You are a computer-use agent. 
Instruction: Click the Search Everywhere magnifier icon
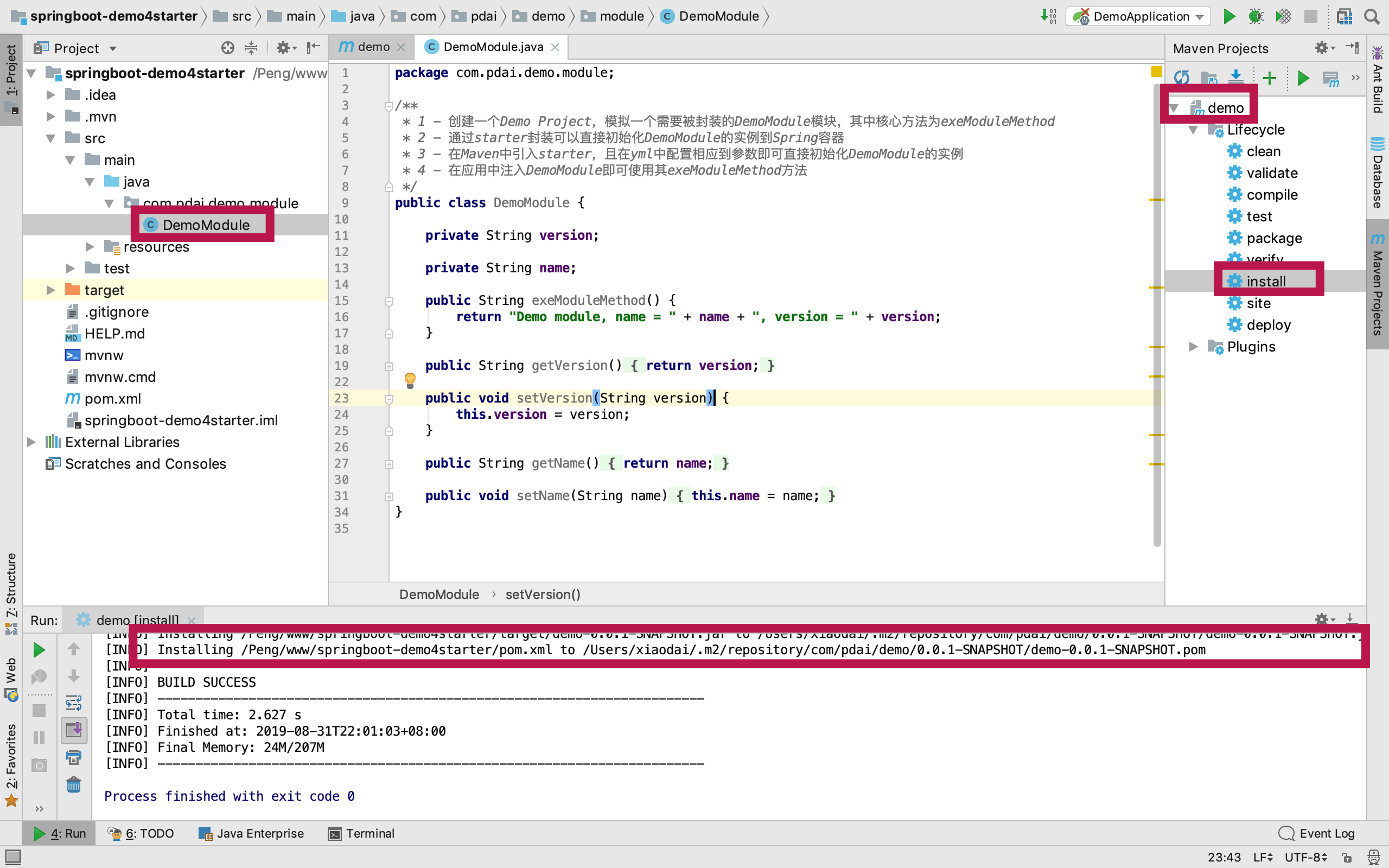pos(1371,16)
